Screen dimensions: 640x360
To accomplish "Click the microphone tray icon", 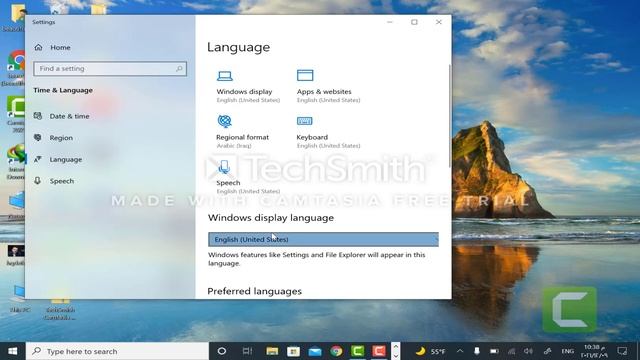I will point(477,351).
